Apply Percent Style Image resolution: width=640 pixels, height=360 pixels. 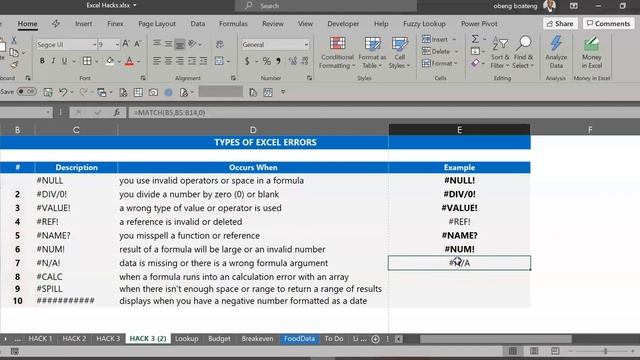tap(267, 61)
